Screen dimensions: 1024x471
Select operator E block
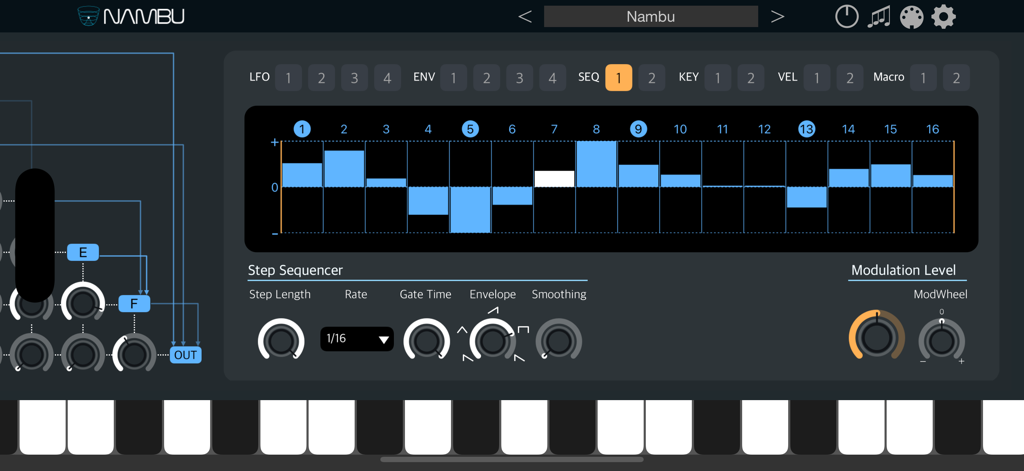click(x=83, y=253)
